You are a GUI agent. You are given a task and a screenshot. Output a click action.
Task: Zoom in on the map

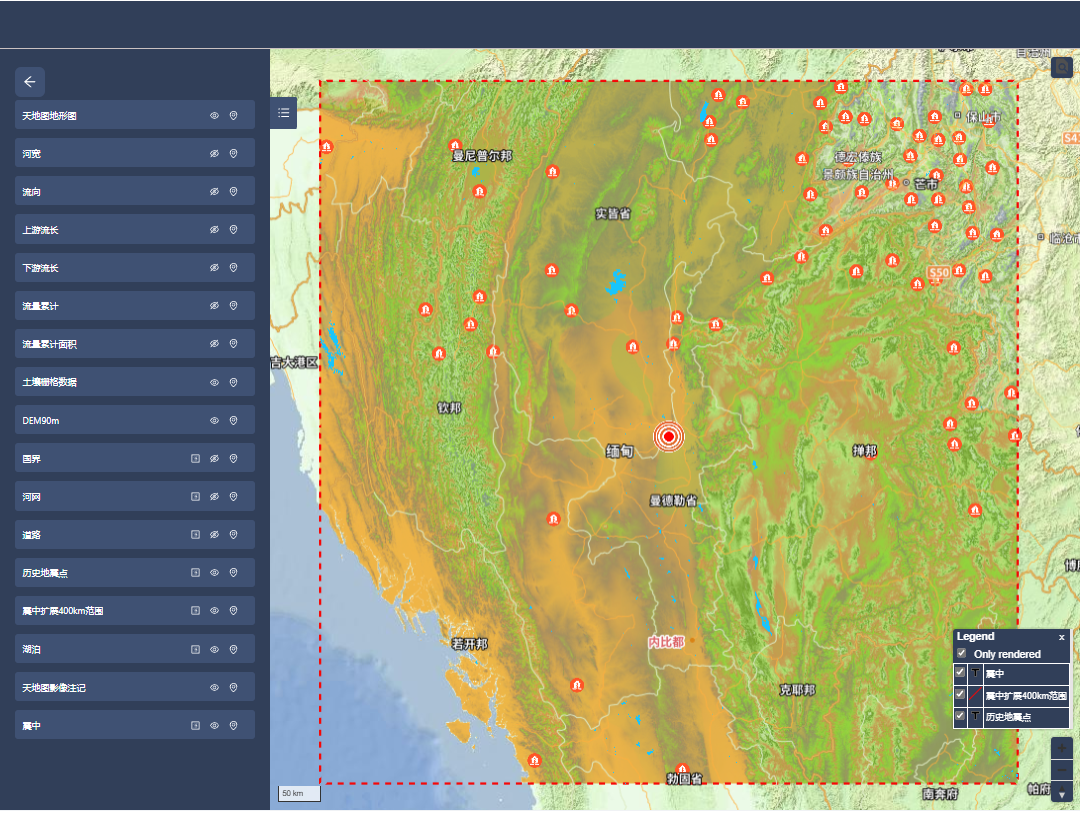point(1062,749)
